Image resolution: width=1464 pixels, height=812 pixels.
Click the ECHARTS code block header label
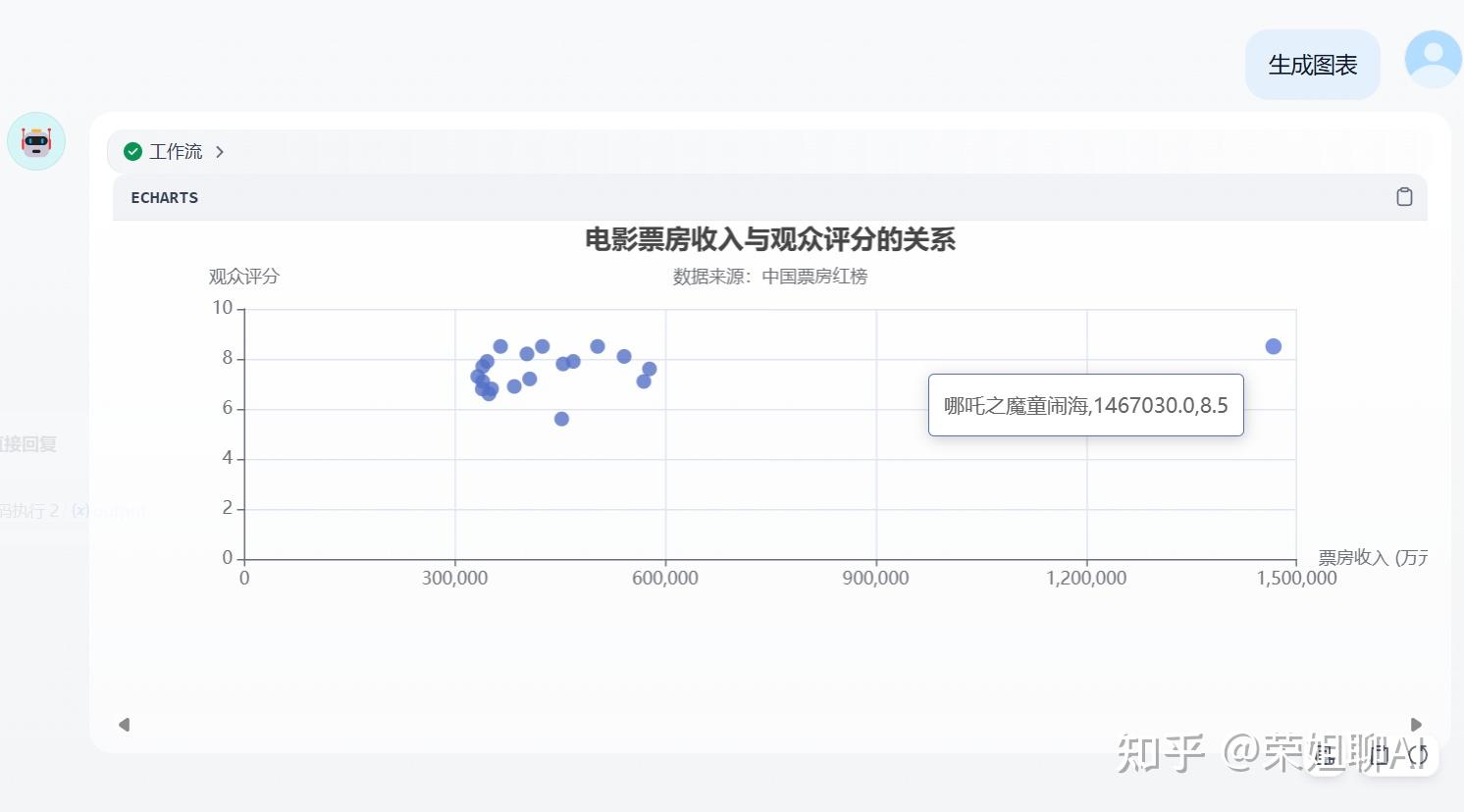coord(165,198)
